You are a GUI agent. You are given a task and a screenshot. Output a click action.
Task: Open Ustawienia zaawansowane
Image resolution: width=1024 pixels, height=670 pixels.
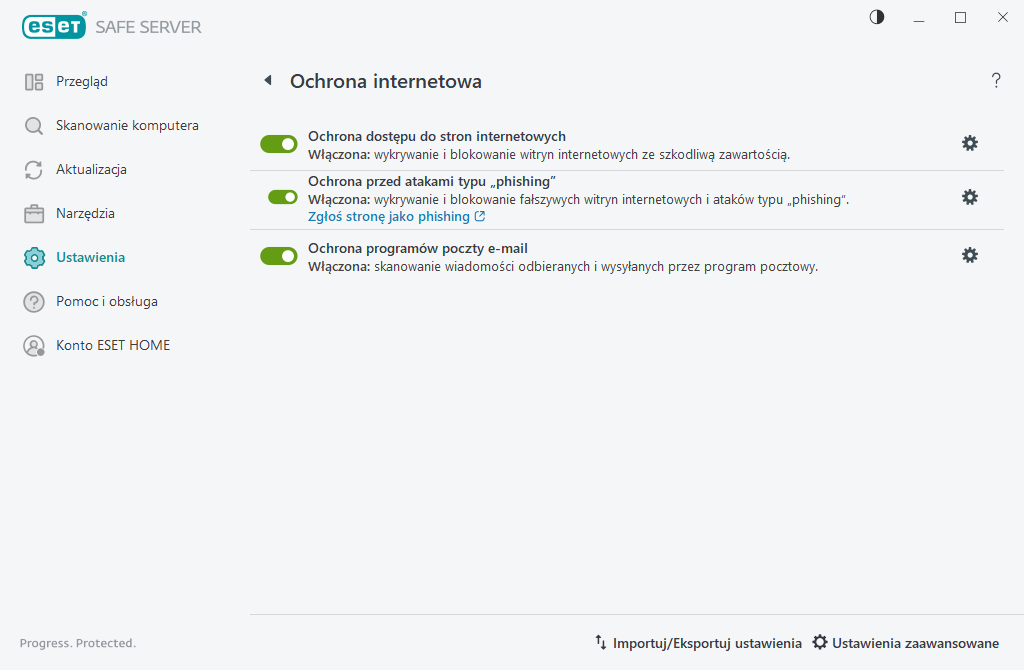(908, 643)
